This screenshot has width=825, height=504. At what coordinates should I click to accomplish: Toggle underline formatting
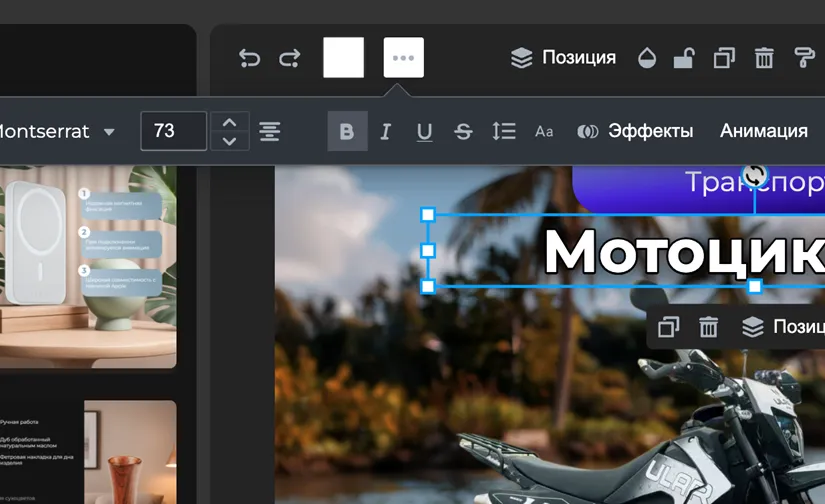tap(424, 131)
